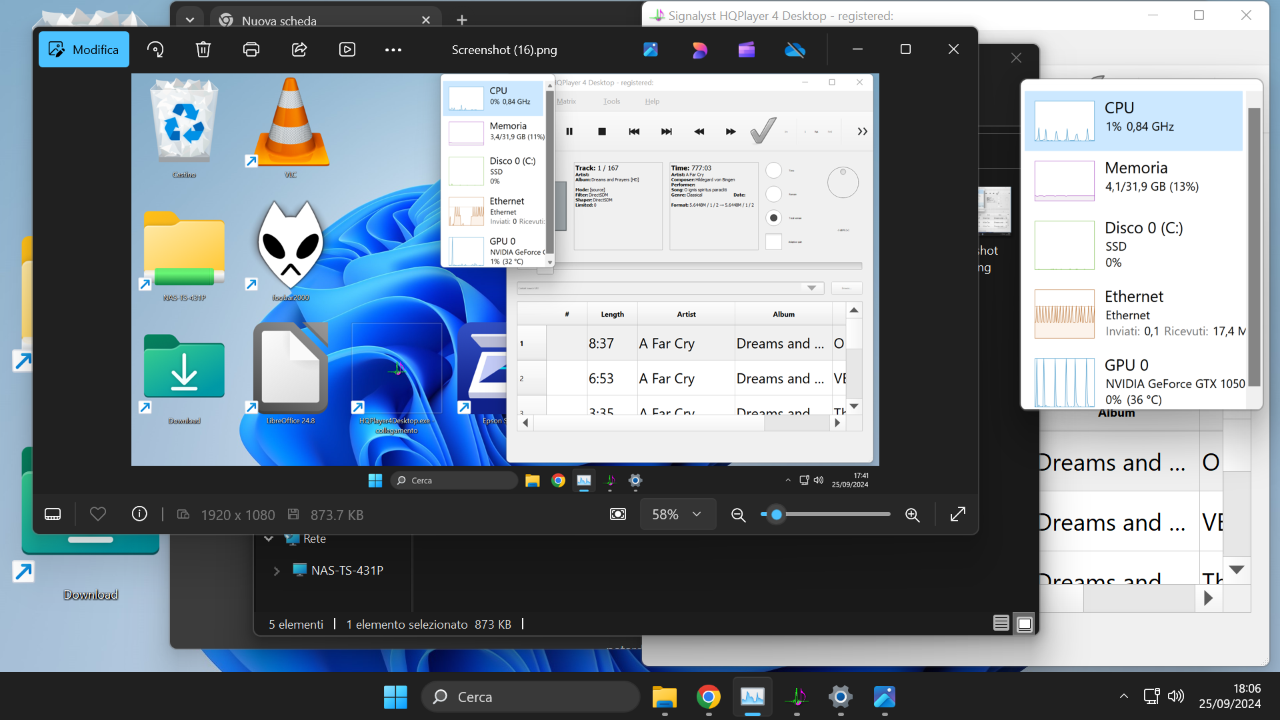Click HQPlayer playlist scroll-down arrow
This screenshot has width=1280, height=720.
pos(1236,570)
